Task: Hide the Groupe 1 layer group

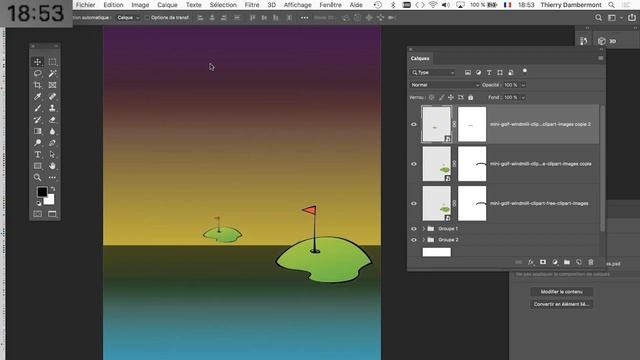Action: coord(414,229)
